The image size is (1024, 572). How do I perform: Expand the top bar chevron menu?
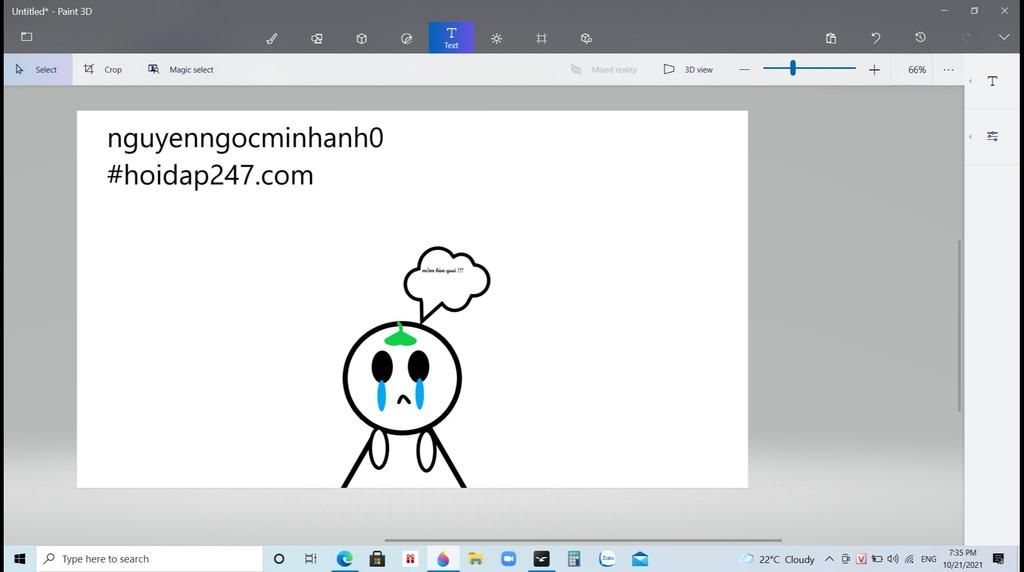(x=1004, y=37)
